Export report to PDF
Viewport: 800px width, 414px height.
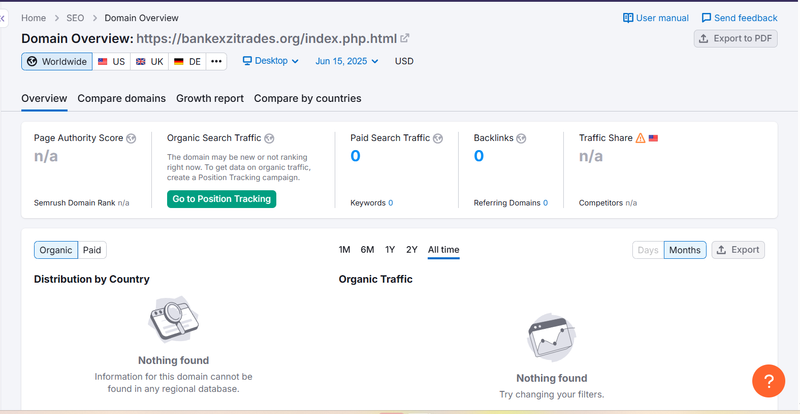735,38
